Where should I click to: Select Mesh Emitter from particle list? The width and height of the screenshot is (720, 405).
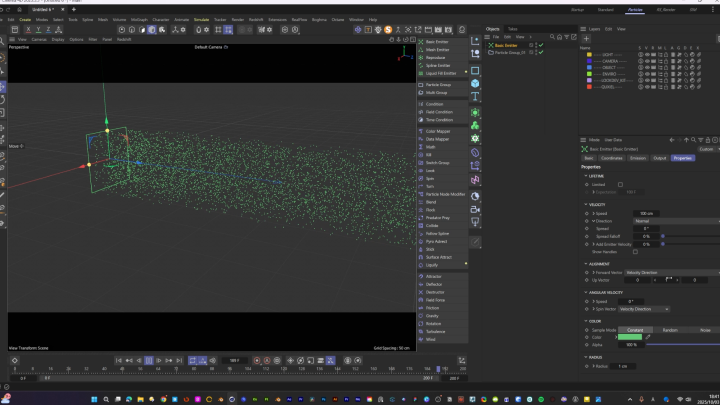[437, 50]
